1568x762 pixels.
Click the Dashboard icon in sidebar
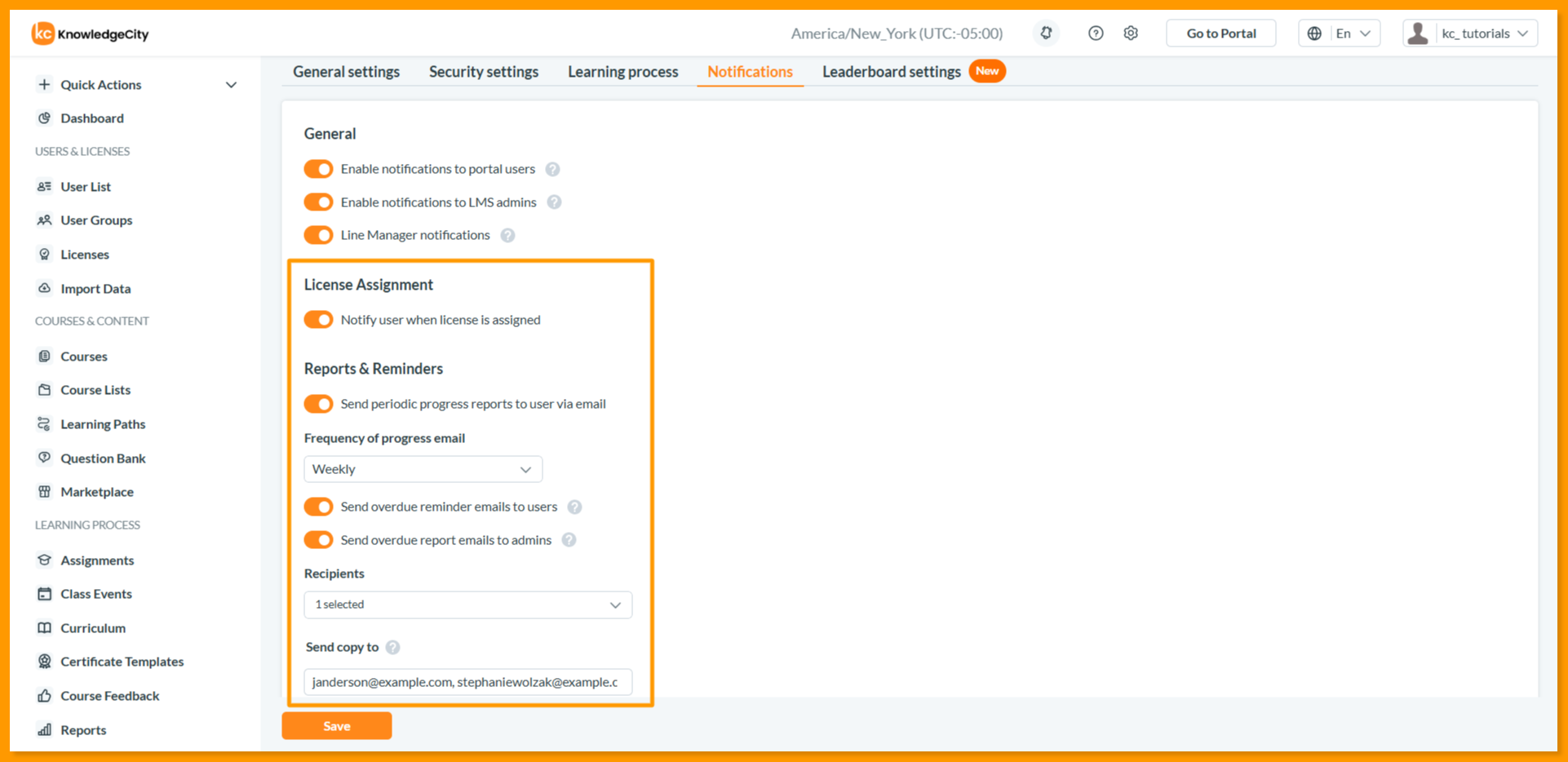45,118
